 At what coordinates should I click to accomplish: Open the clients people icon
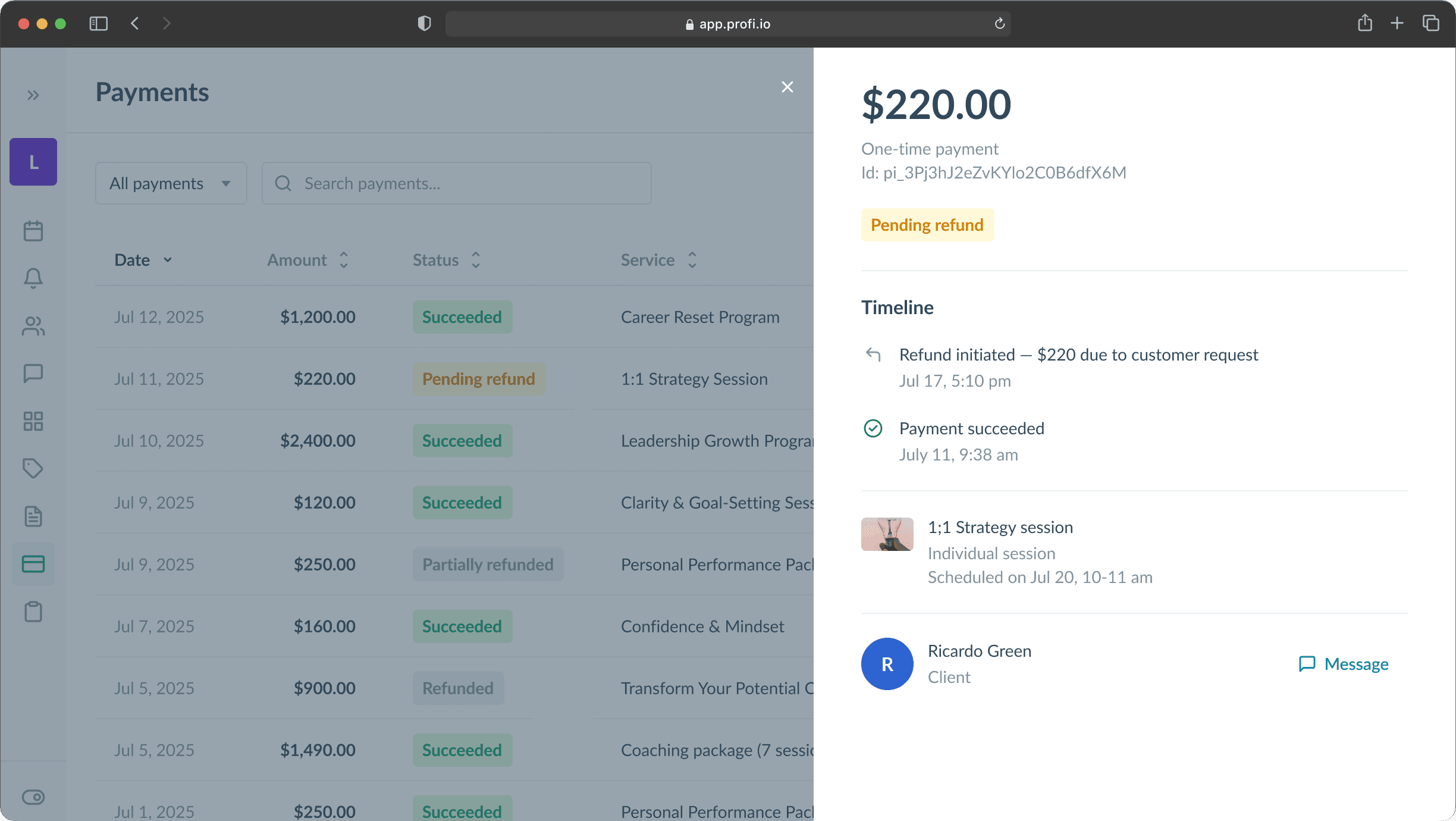coord(33,326)
